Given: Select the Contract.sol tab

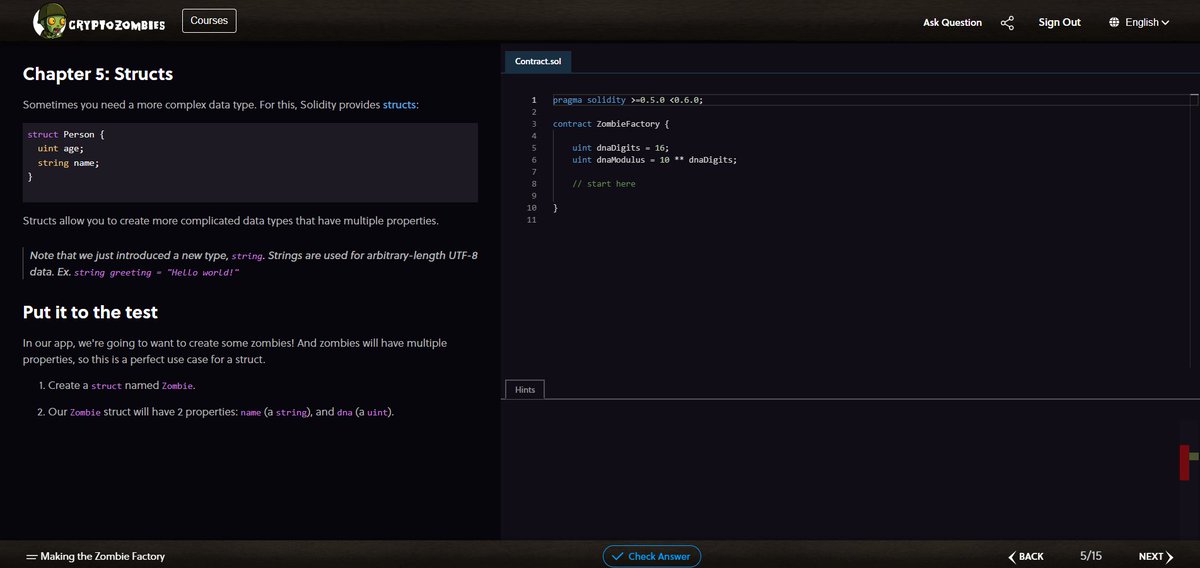Looking at the screenshot, I should (x=538, y=61).
